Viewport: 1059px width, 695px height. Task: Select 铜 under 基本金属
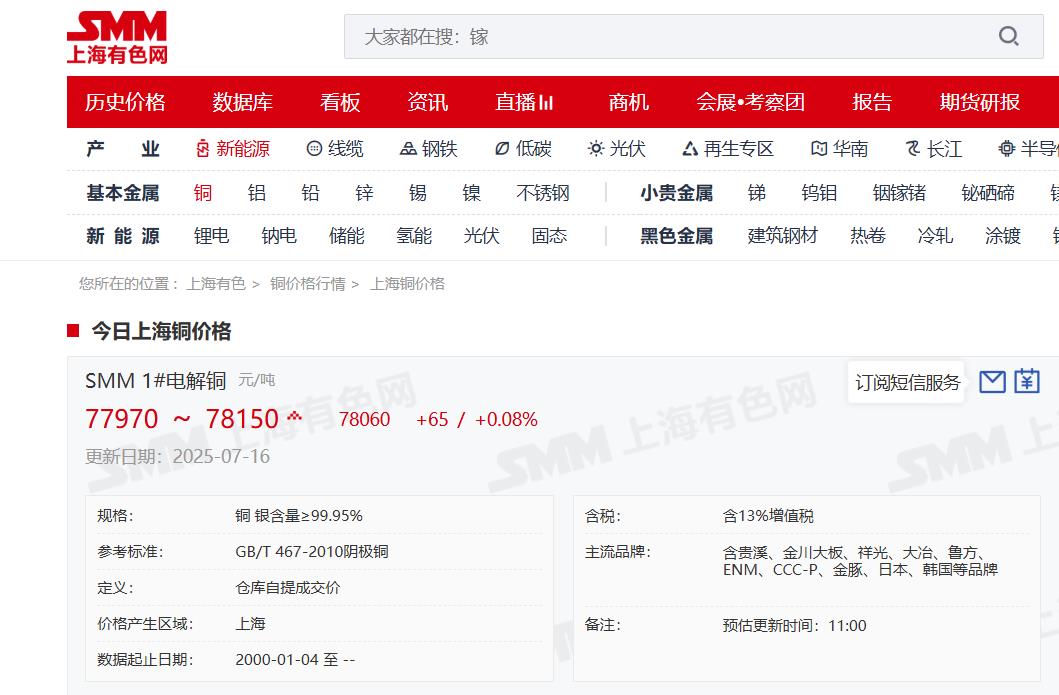coord(203,193)
